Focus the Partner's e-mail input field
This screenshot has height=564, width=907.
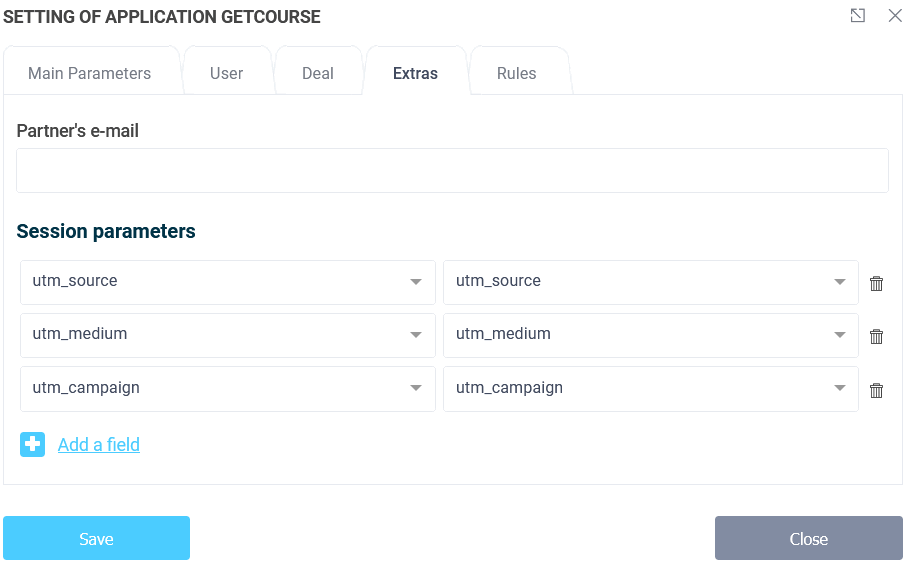pyautogui.click(x=452, y=171)
